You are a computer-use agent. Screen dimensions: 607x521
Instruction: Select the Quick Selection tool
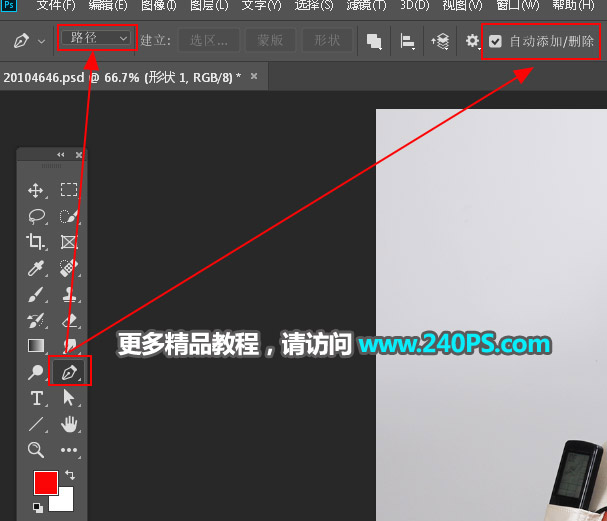[x=69, y=216]
